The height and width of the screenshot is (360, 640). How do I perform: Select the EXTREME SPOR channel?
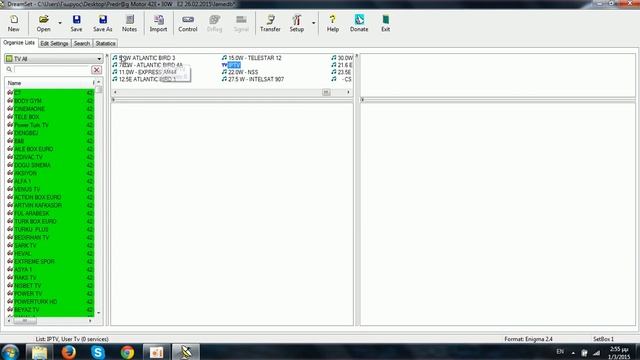tap(34, 261)
